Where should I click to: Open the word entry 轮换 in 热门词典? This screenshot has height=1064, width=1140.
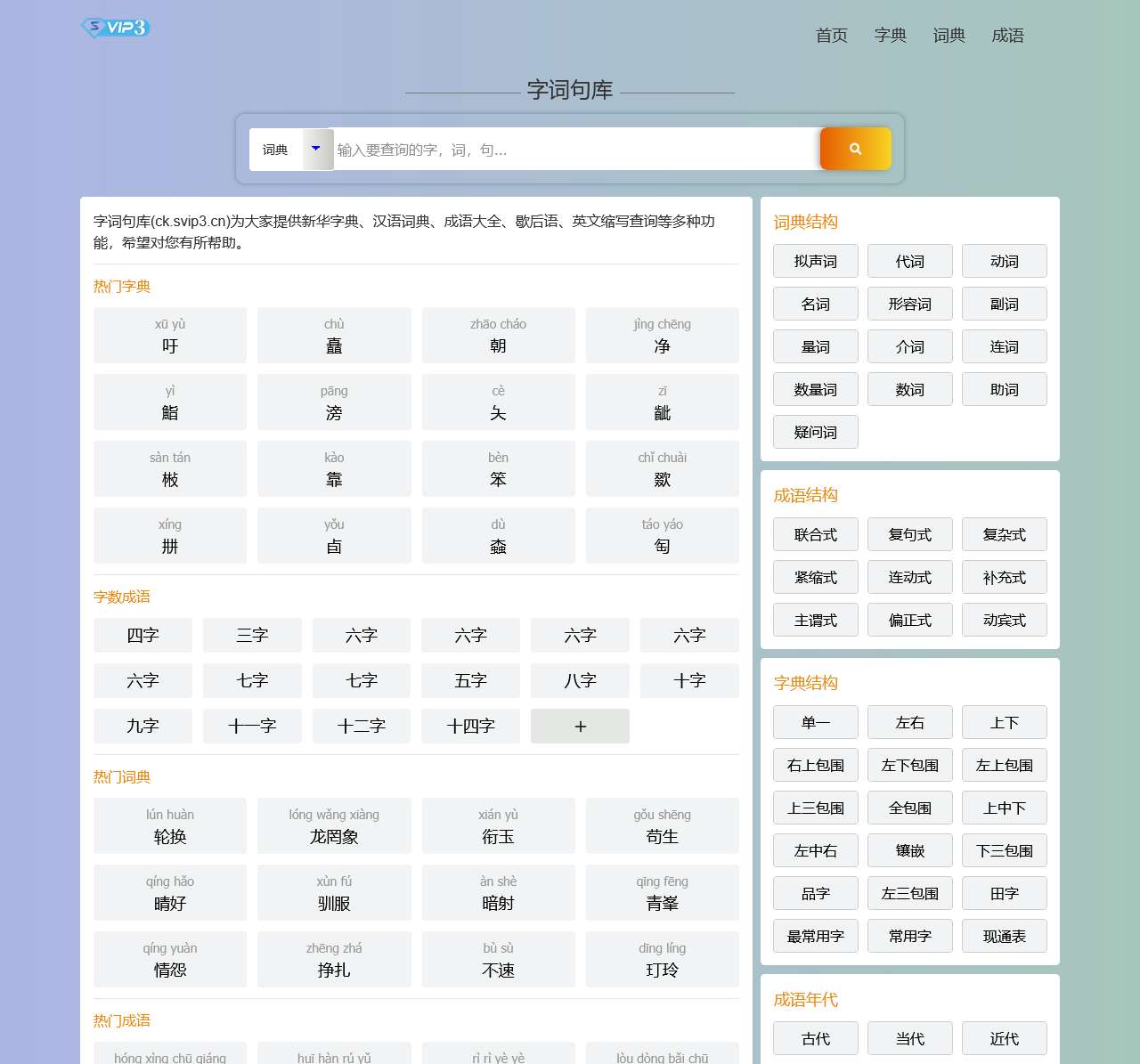point(169,825)
